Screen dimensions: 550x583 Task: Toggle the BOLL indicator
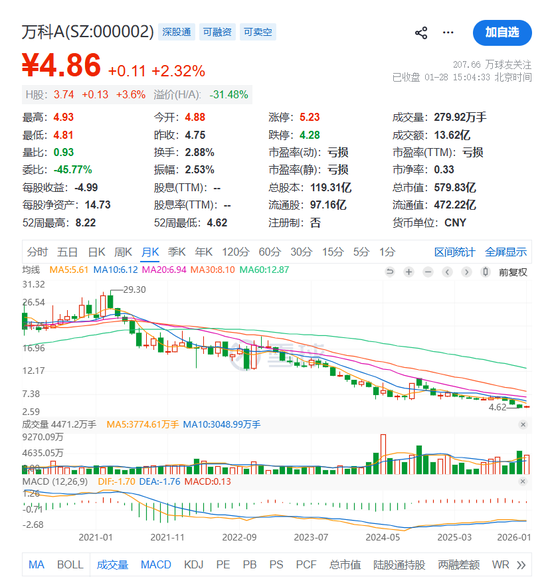[x=70, y=564]
